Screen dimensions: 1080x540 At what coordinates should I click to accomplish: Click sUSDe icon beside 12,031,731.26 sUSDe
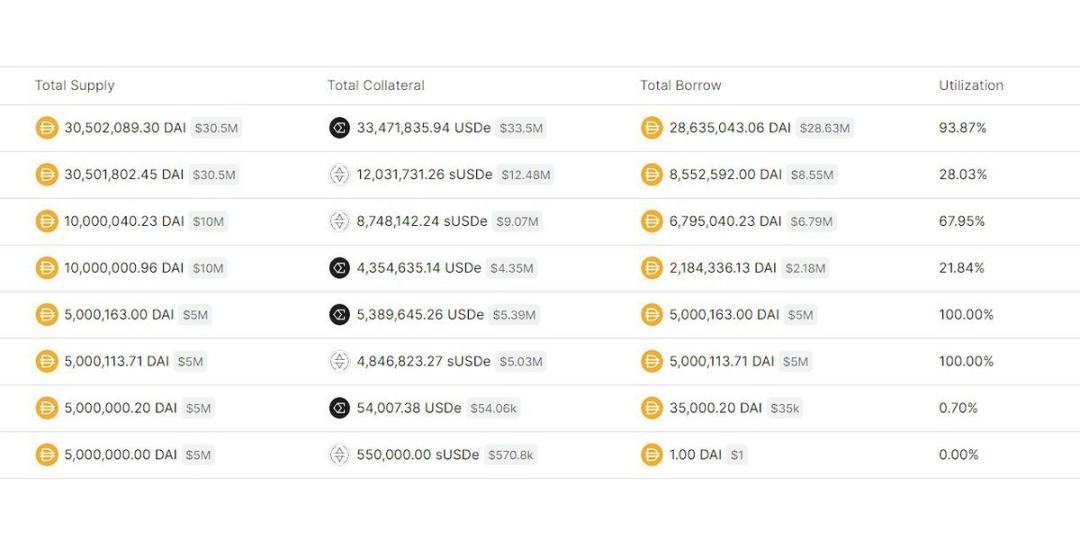[340, 175]
